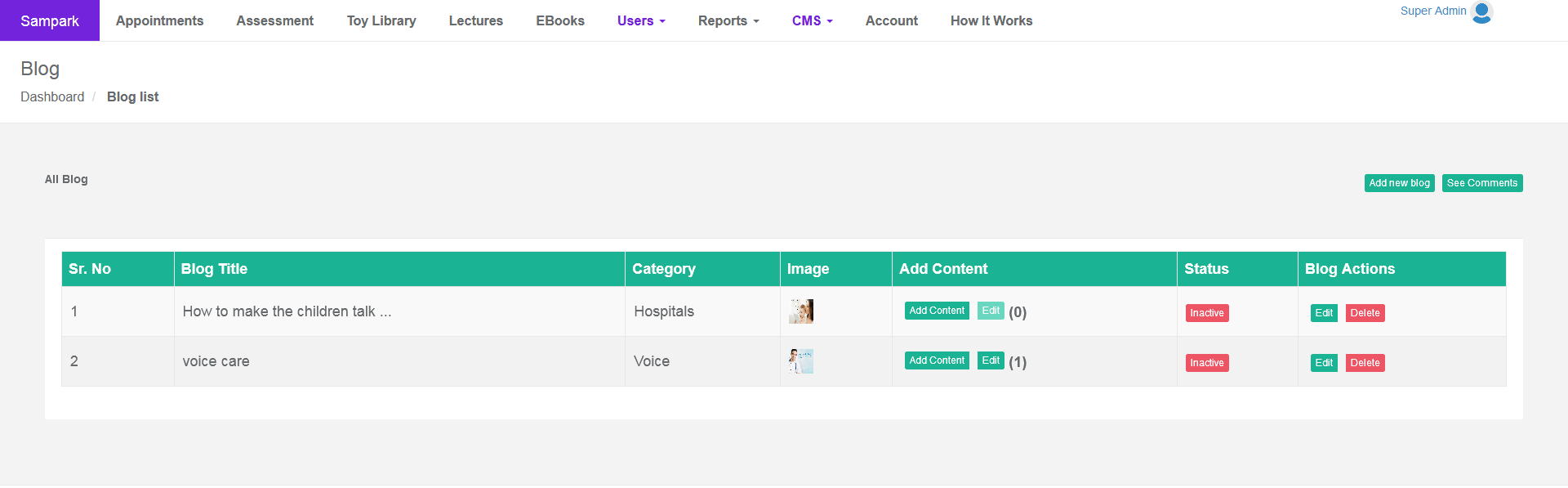Screen dimensions: 1568x488
Task: Expand the Users dropdown menu
Action: pos(641,20)
